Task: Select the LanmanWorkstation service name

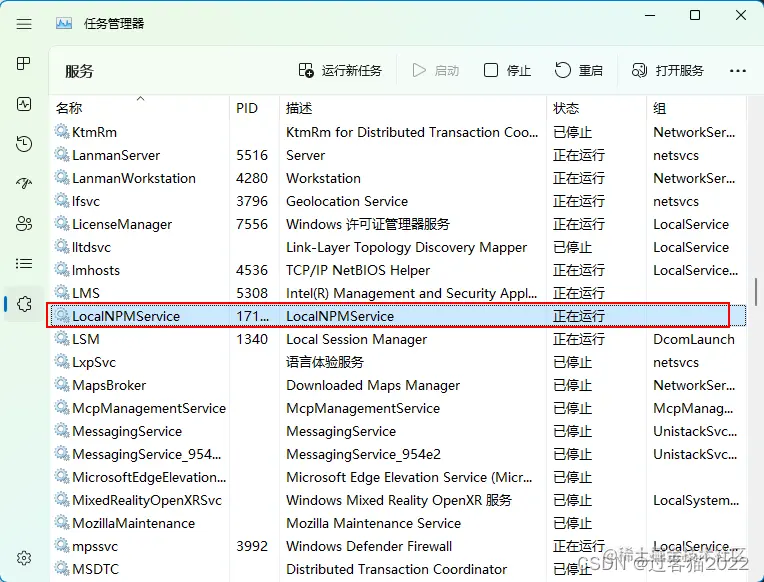Action: [134, 178]
